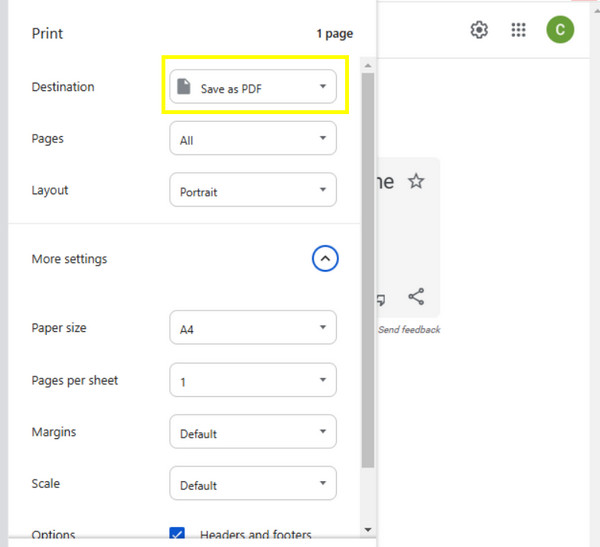Open the Google apps grid
Screen dimensions: 600x547
pyautogui.click(x=518, y=30)
